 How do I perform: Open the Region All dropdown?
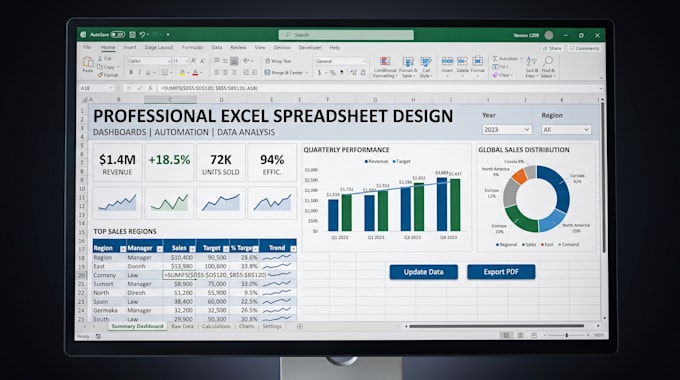[x=566, y=129]
